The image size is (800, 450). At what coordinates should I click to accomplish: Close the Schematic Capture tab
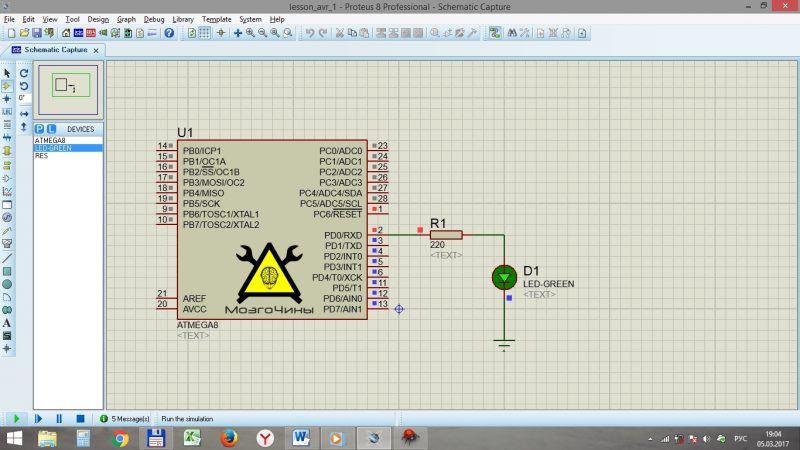pyautogui.click(x=96, y=51)
